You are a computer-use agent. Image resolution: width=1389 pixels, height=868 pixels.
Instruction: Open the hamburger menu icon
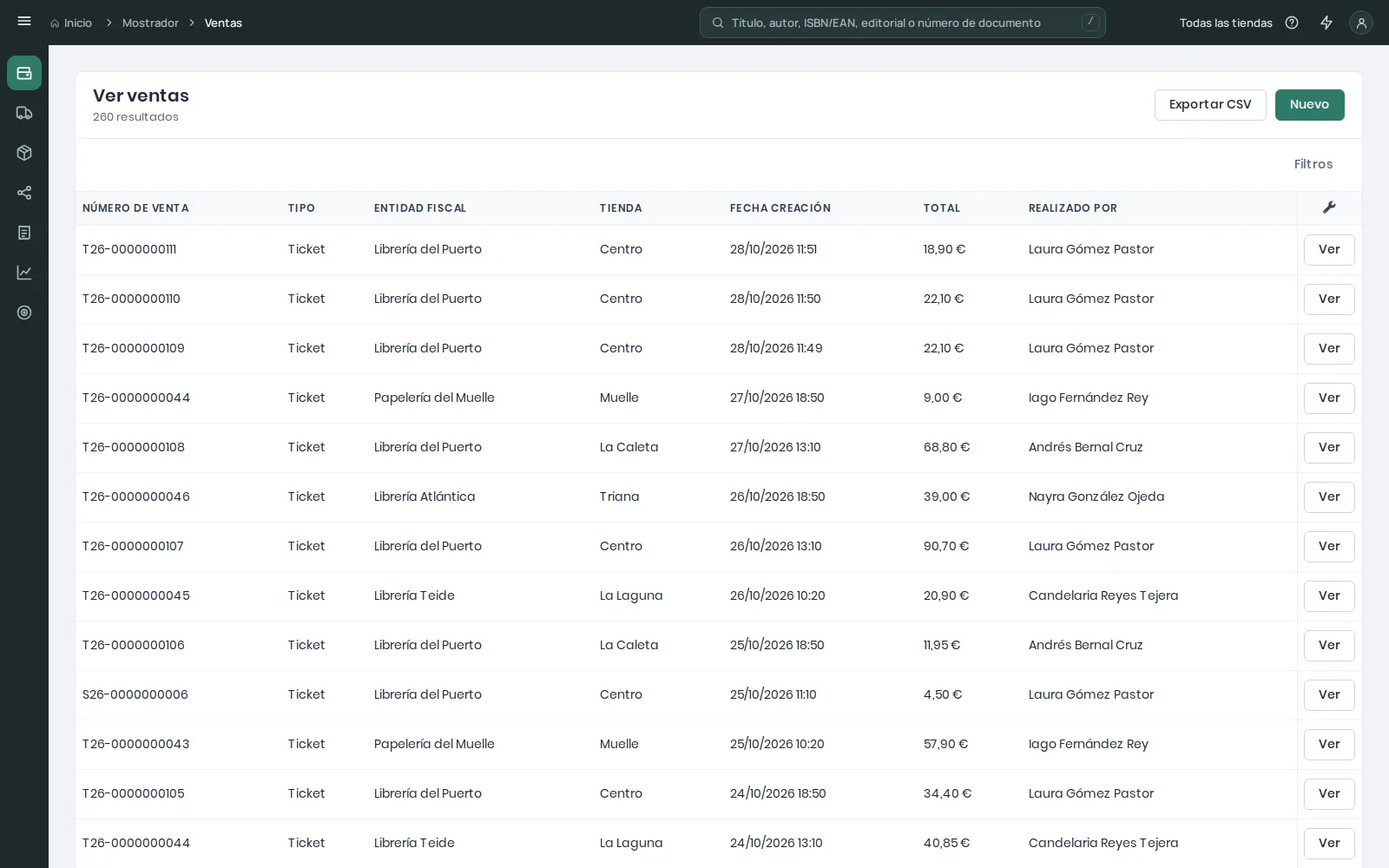point(24,22)
